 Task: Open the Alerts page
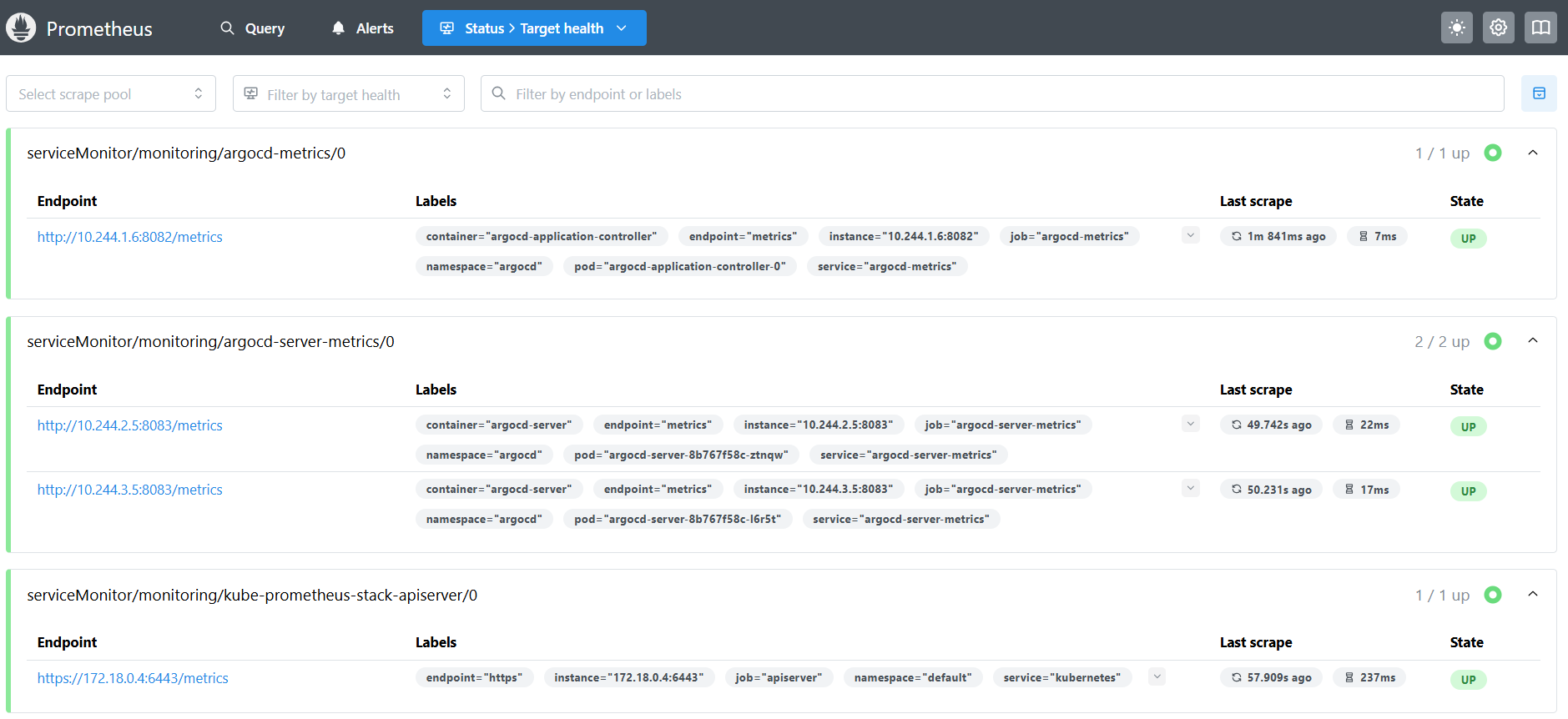[x=363, y=28]
